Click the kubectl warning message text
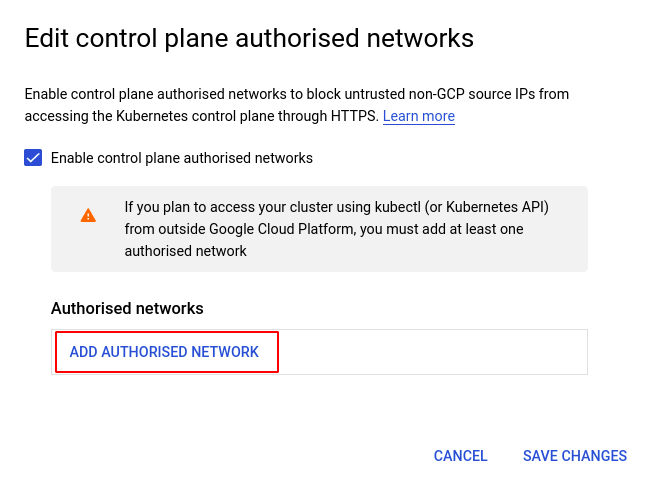 tap(336, 229)
